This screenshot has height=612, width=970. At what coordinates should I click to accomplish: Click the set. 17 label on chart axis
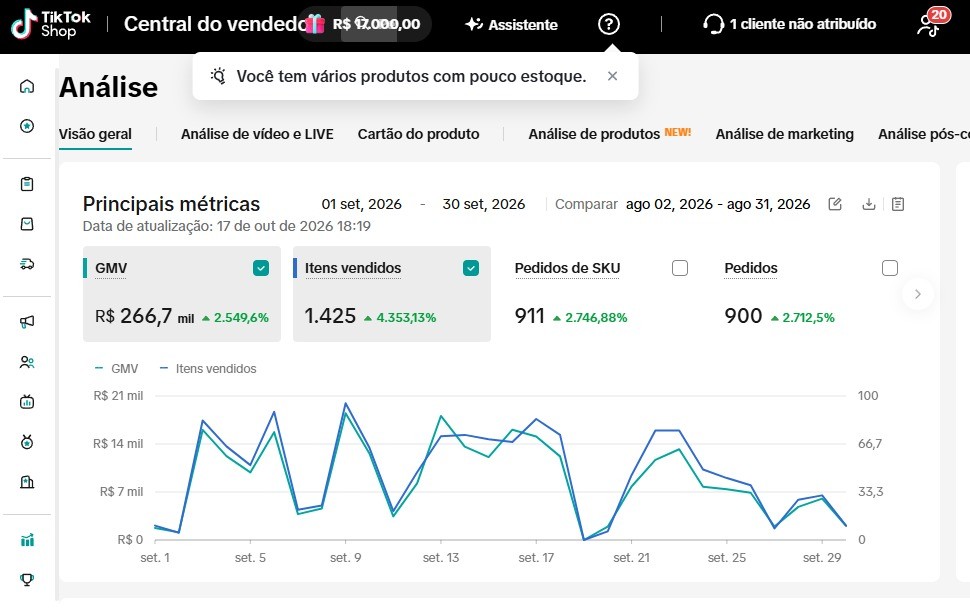click(536, 558)
